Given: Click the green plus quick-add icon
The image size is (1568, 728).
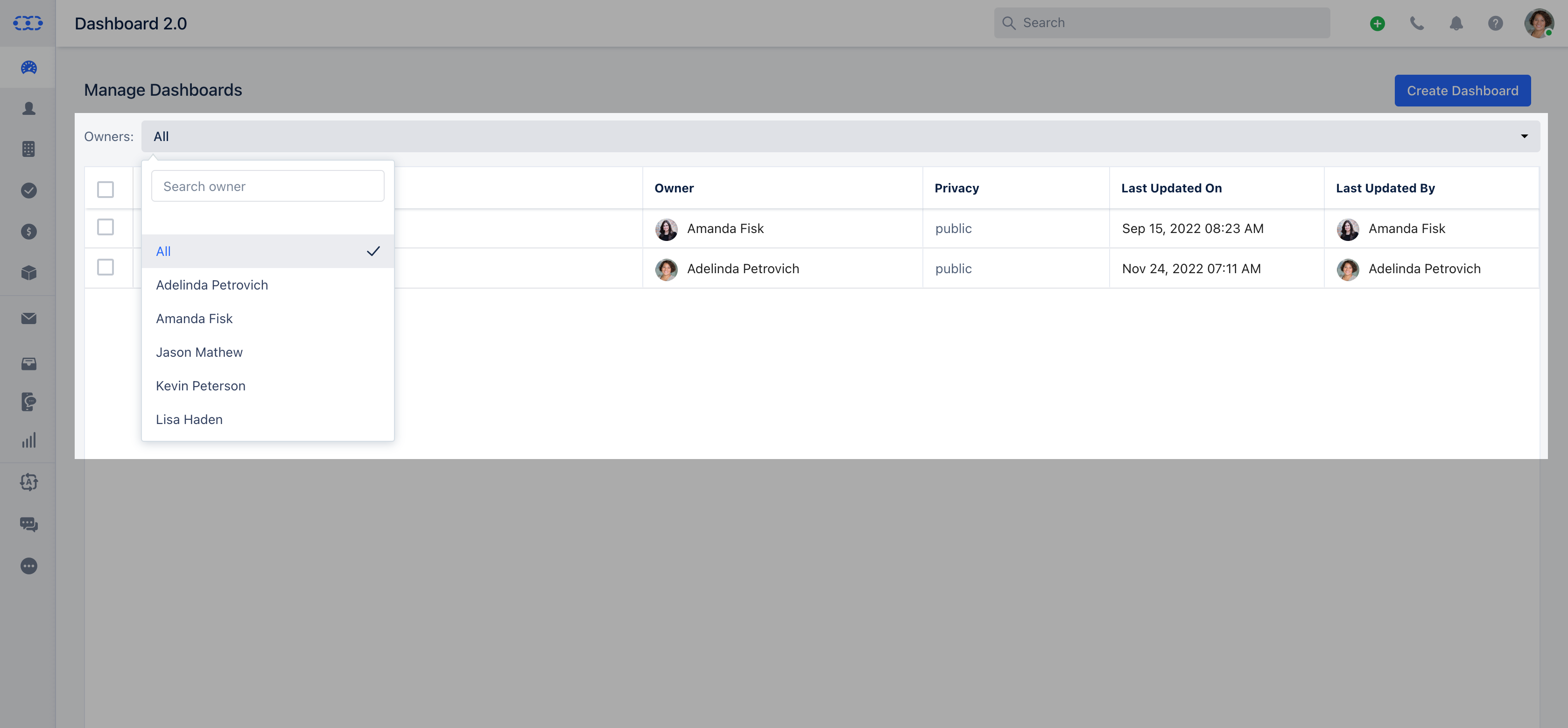Looking at the screenshot, I should coord(1378,24).
